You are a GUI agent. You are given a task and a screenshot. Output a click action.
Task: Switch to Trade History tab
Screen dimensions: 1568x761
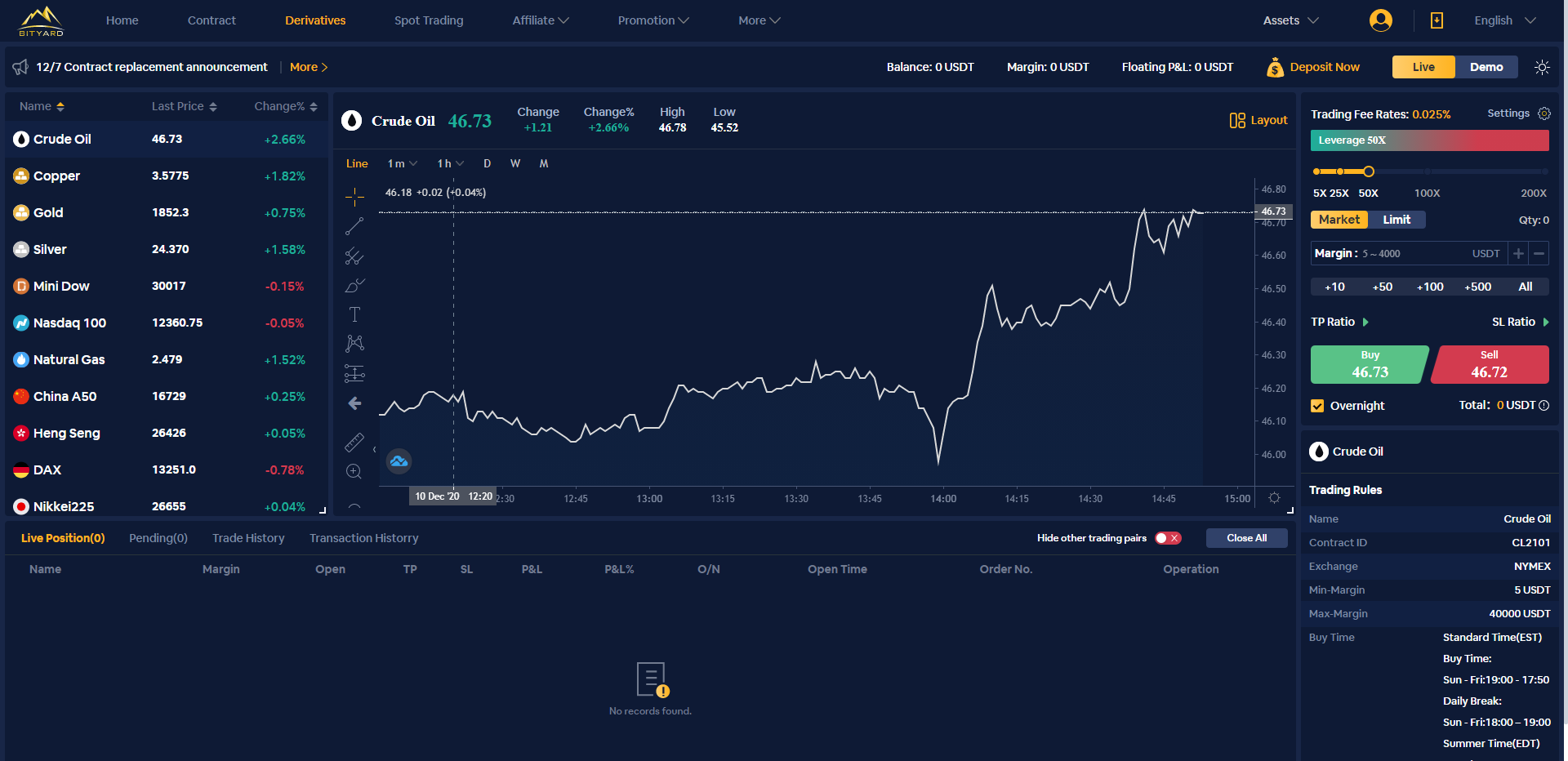tap(248, 538)
